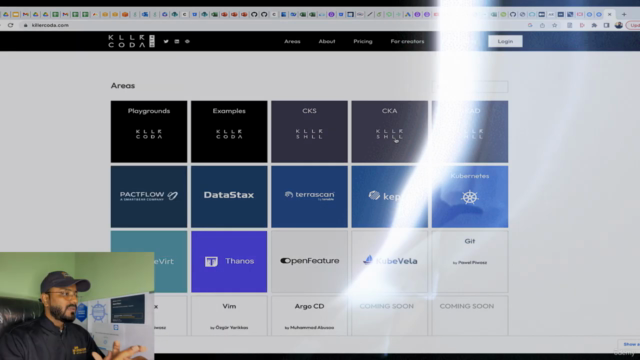Go to the Pricing page
Image resolution: width=640 pixels, height=360 pixels.
click(363, 41)
